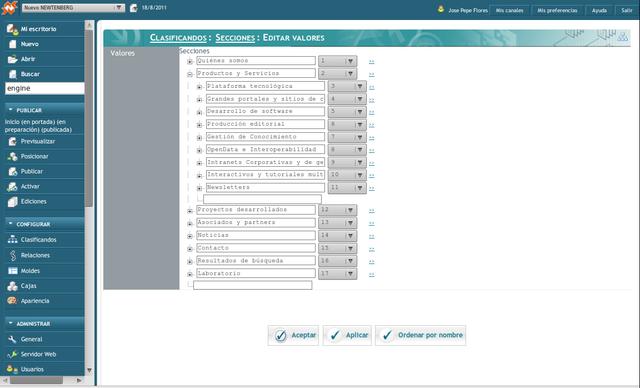The height and width of the screenshot is (388, 640).
Task: Expand the Intranets Corporativas node
Action: 199,163
